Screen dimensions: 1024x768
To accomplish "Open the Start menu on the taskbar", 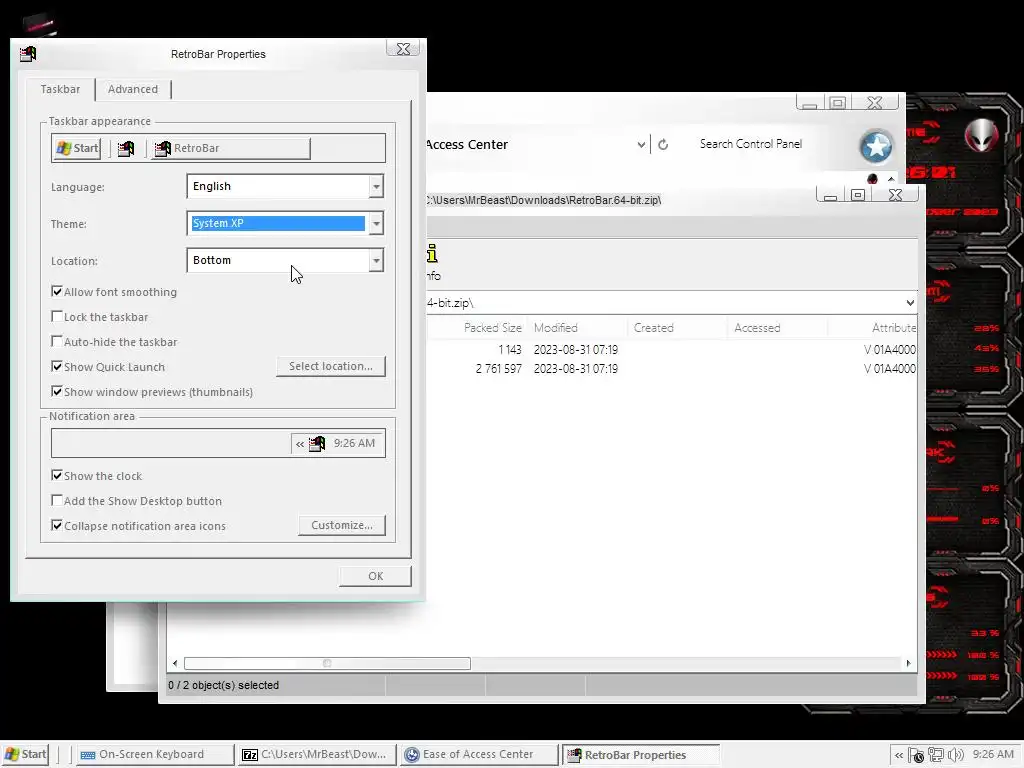I will point(25,754).
